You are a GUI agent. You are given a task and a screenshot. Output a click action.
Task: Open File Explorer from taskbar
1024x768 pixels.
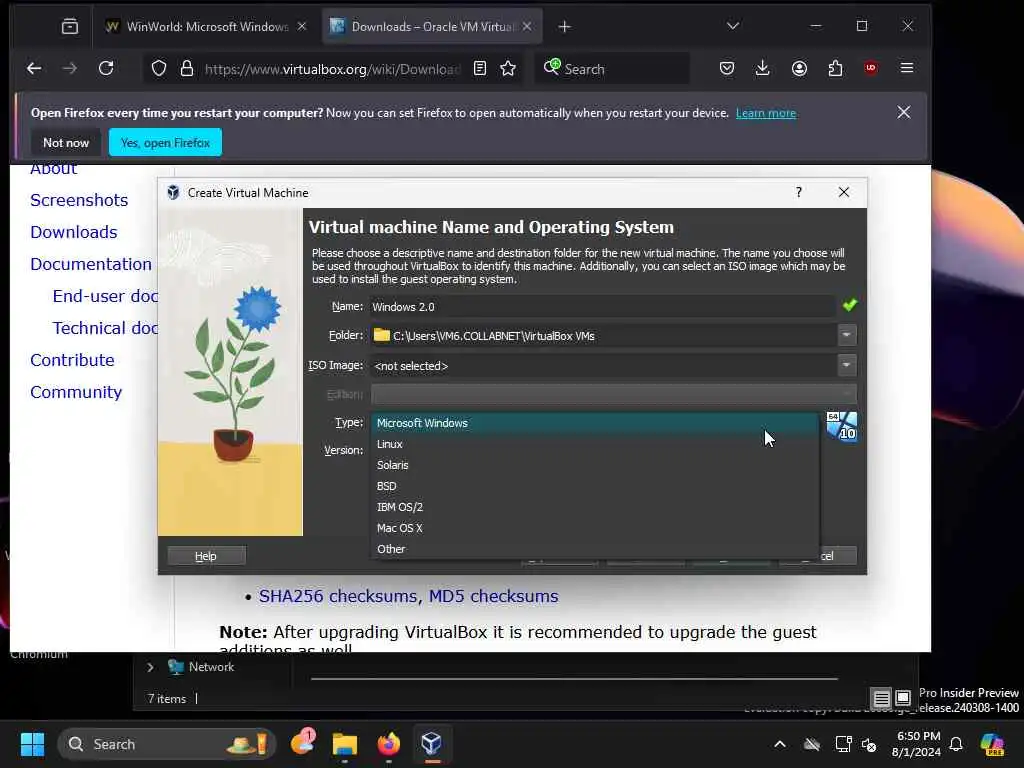click(344, 744)
